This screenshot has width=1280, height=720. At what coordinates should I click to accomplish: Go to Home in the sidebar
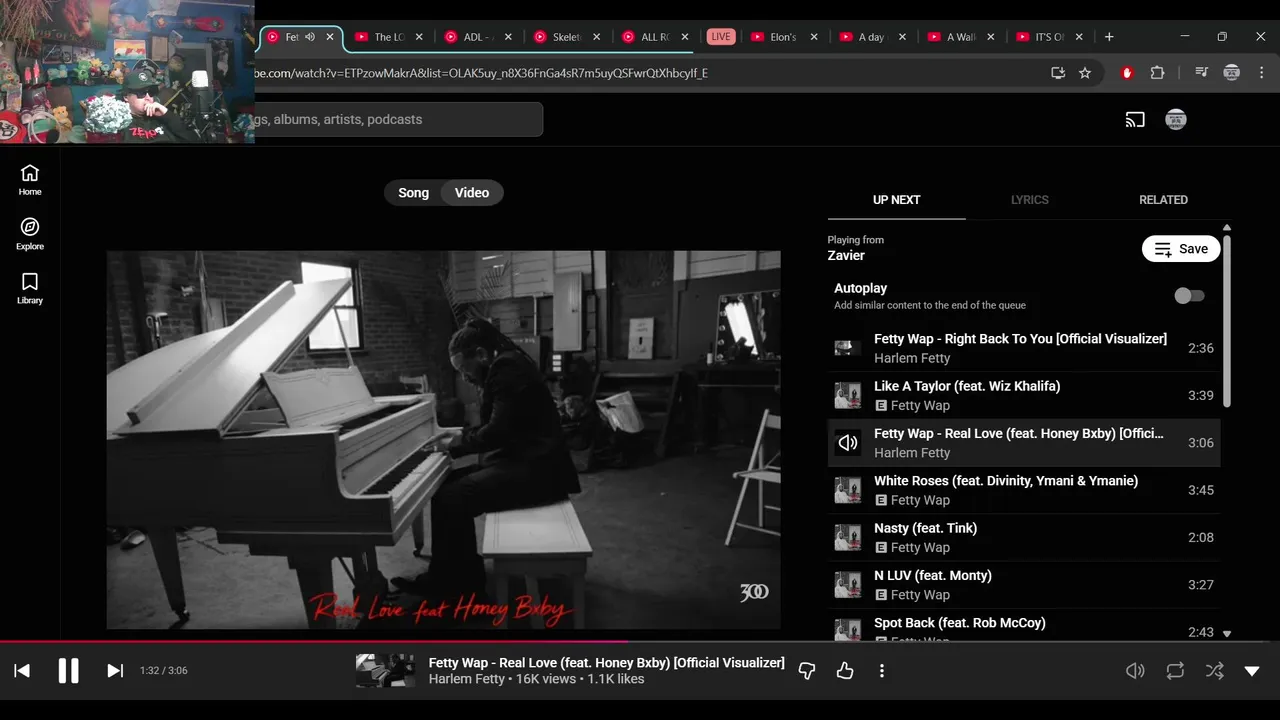tap(30, 180)
